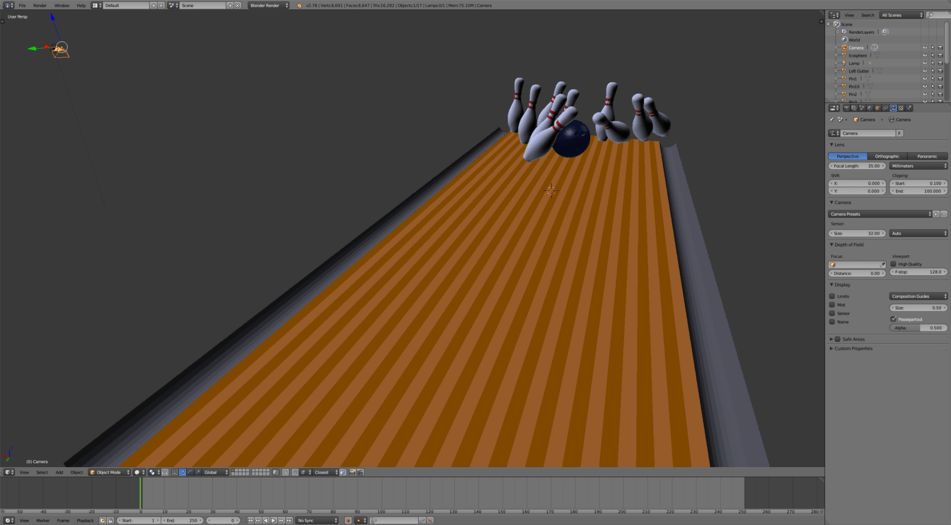The width and height of the screenshot is (951, 525).
Task: Open the No Sync playback dropdown
Action: 317,520
